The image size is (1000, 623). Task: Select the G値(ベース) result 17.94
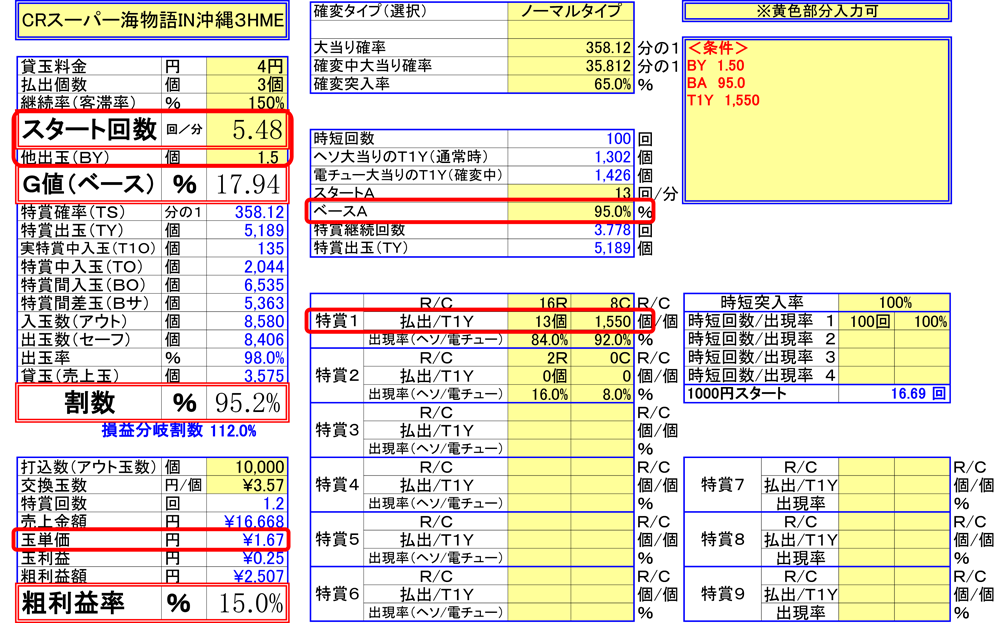(x=247, y=184)
